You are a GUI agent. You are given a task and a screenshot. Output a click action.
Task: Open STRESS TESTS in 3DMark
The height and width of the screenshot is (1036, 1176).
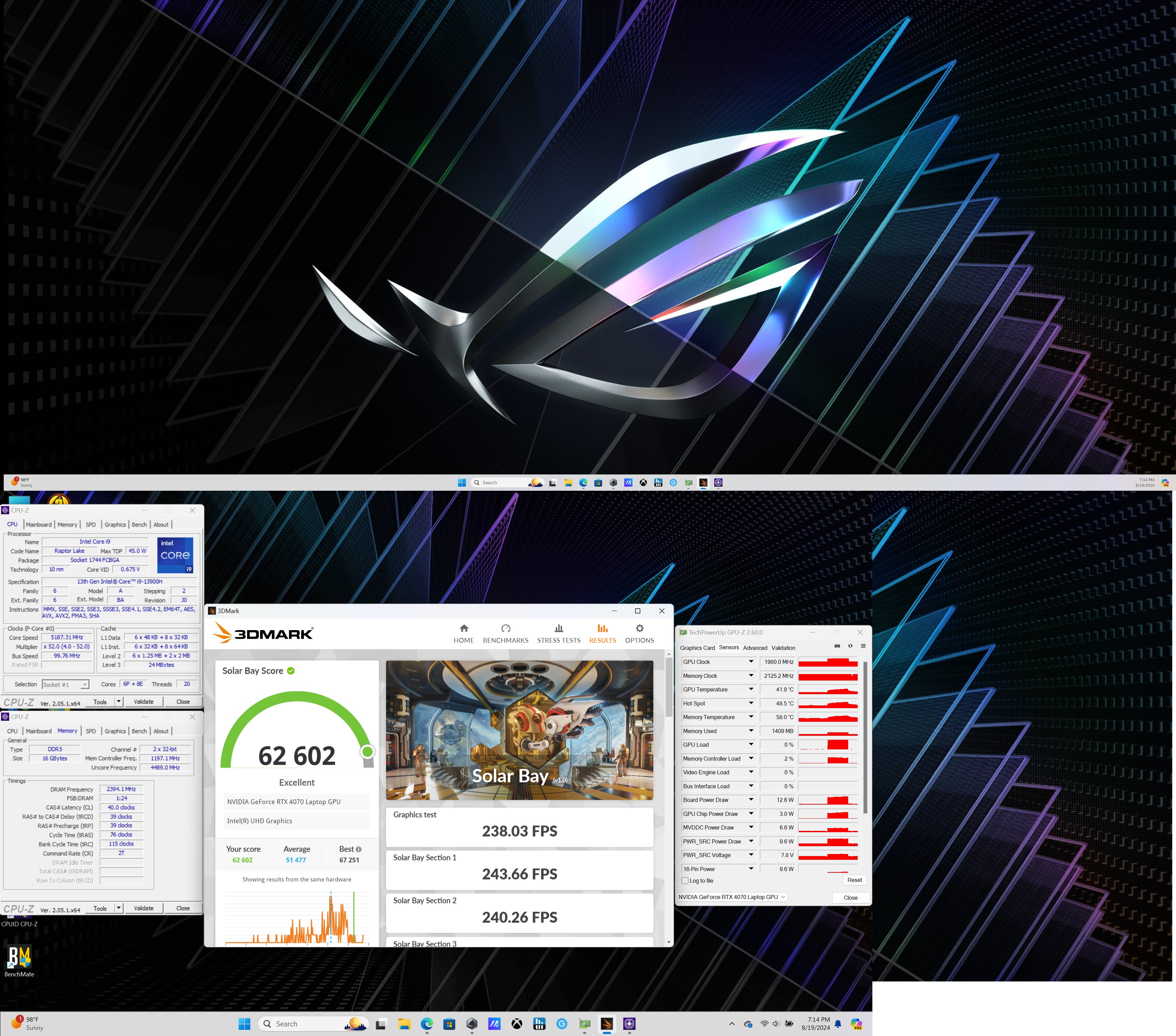pos(558,633)
